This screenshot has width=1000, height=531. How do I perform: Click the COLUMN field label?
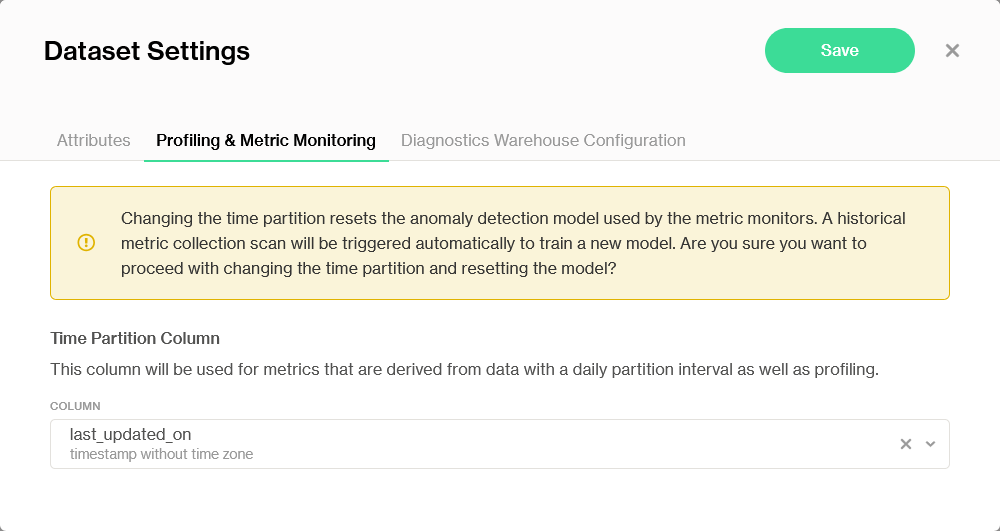pyautogui.click(x=75, y=406)
